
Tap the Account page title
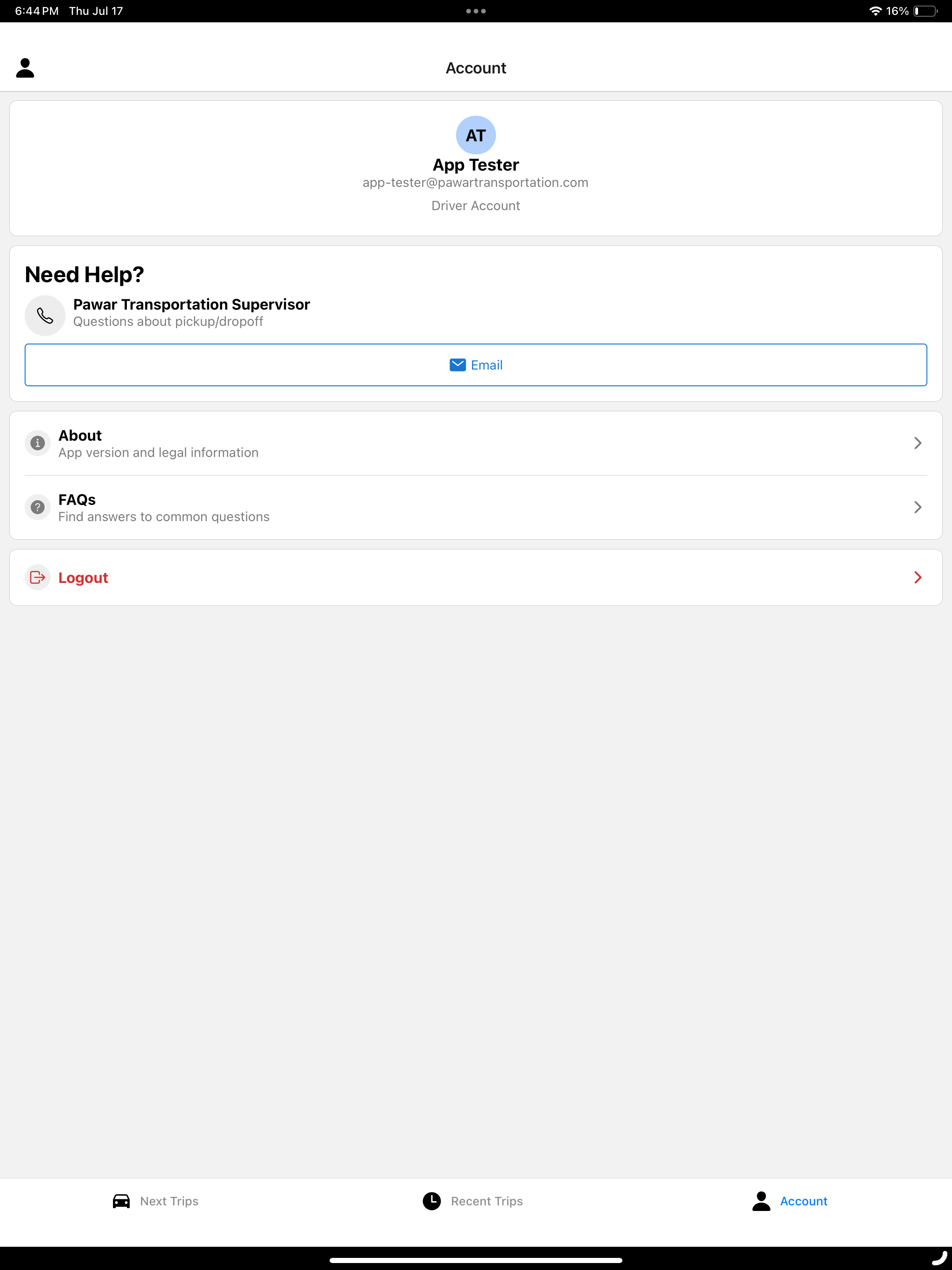476,68
